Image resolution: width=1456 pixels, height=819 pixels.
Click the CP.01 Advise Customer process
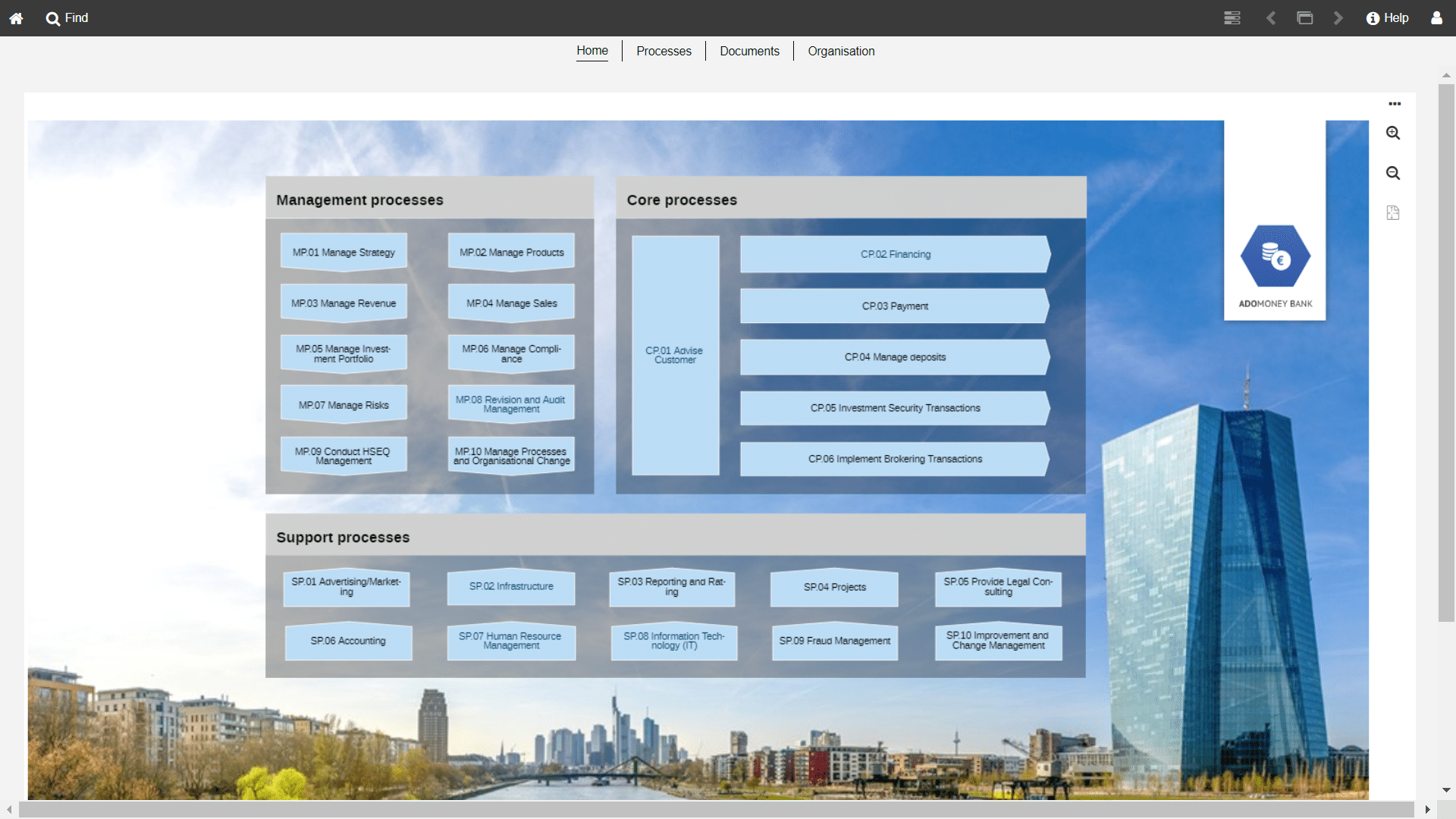point(674,355)
